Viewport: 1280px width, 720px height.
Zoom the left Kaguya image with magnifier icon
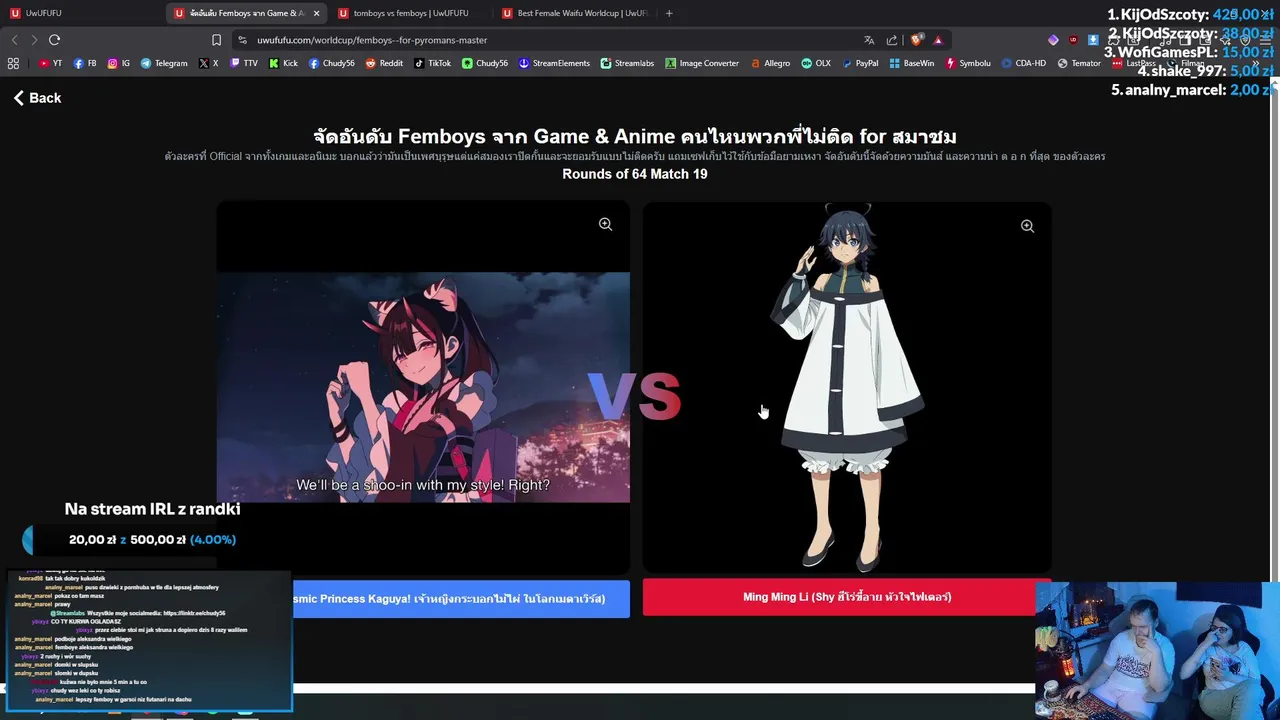tap(605, 224)
